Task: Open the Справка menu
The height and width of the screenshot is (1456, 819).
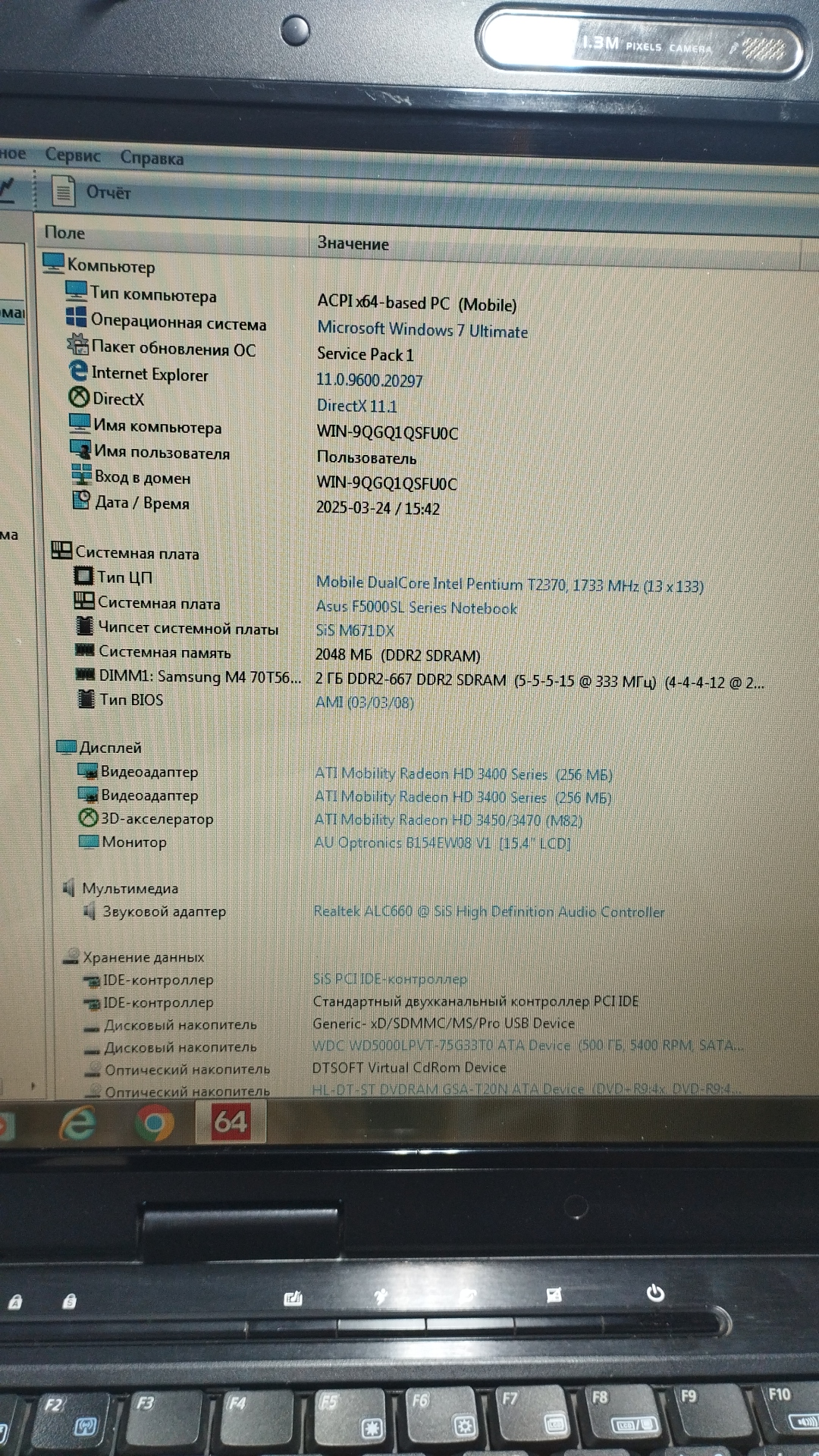Action: click(x=152, y=158)
